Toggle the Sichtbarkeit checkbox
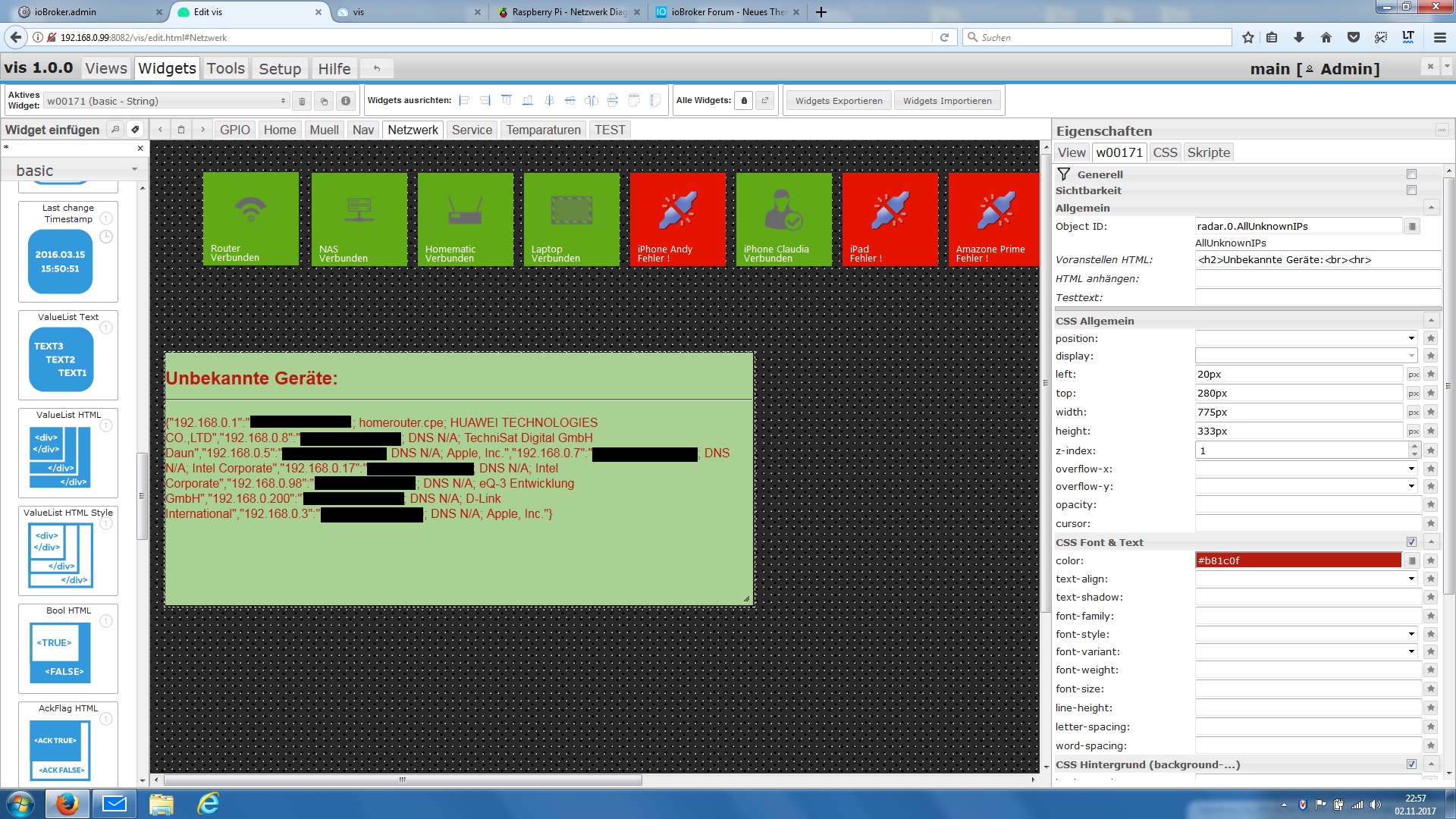The image size is (1456, 819). (x=1411, y=190)
